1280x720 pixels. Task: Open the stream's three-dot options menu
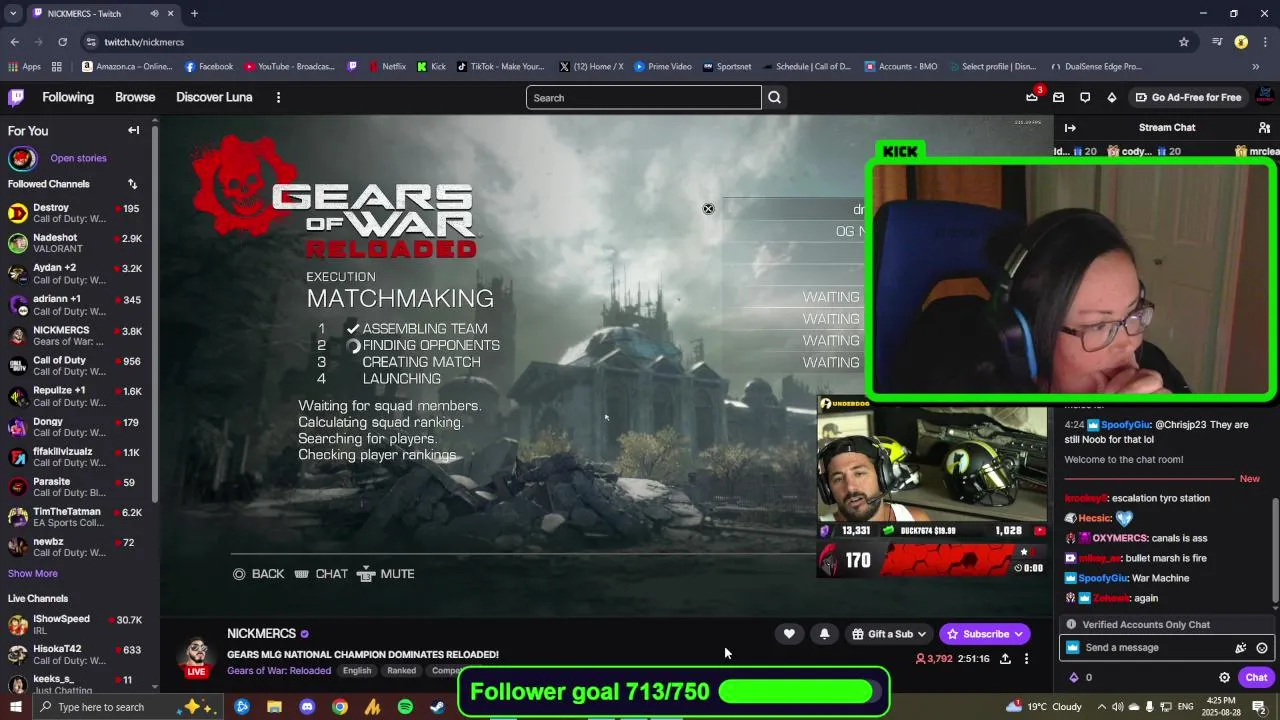tap(1026, 659)
